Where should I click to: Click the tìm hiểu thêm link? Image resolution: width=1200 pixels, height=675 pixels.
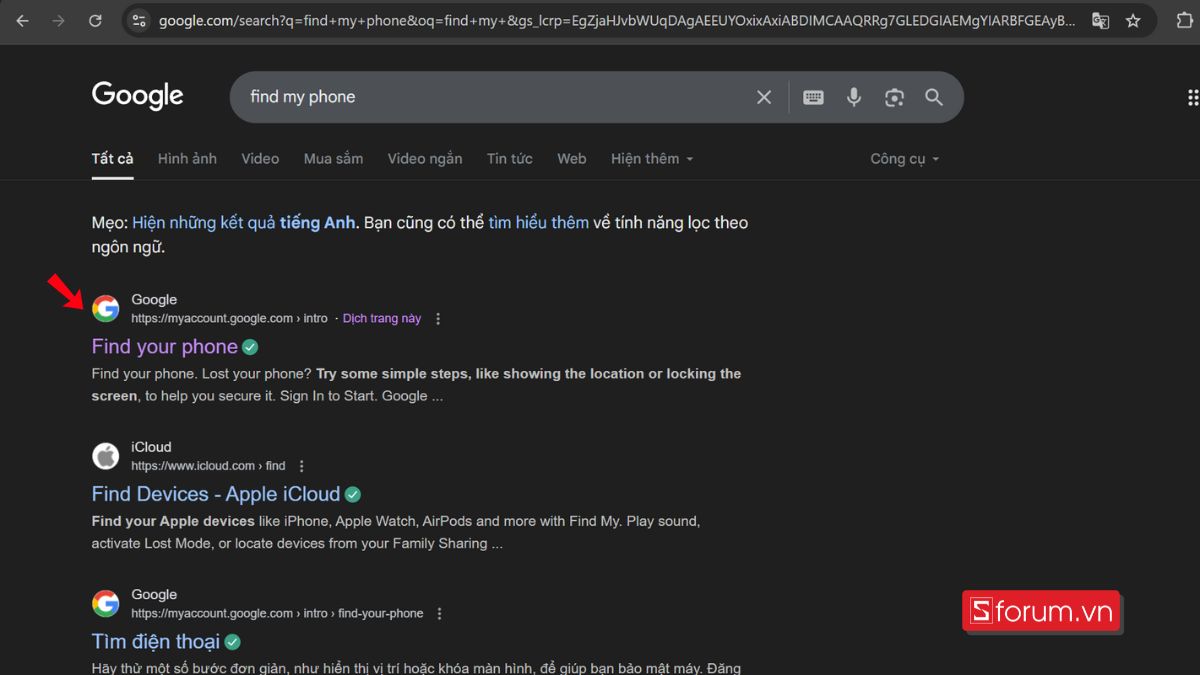(538, 223)
